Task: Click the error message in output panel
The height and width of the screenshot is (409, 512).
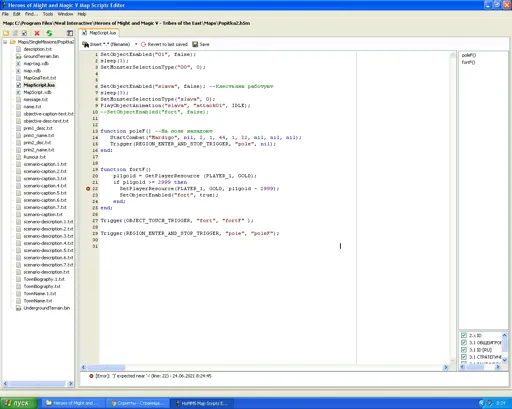Action: pyautogui.click(x=153, y=376)
